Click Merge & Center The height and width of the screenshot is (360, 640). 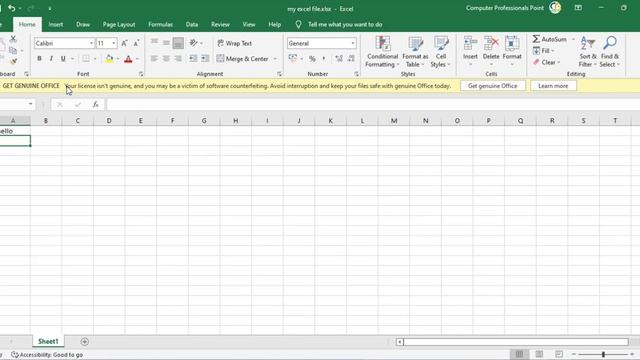pyautogui.click(x=242, y=59)
